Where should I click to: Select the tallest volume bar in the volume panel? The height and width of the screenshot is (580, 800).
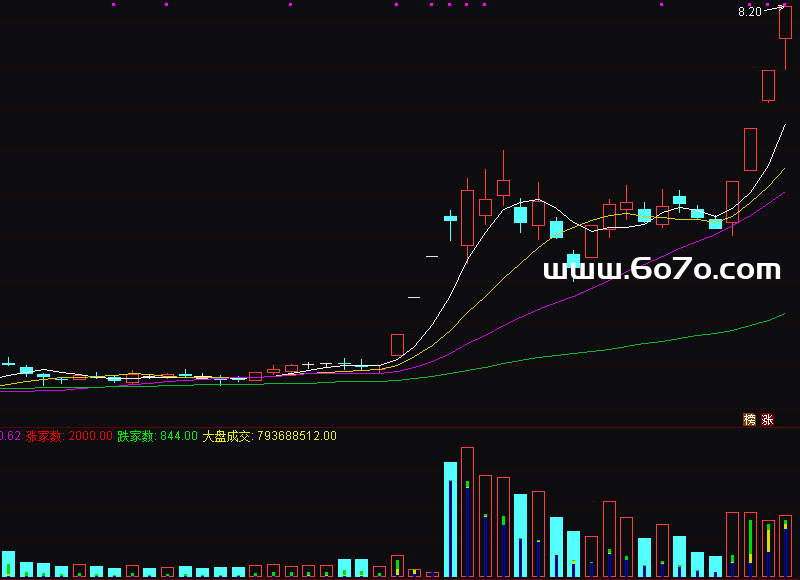[x=467, y=512]
